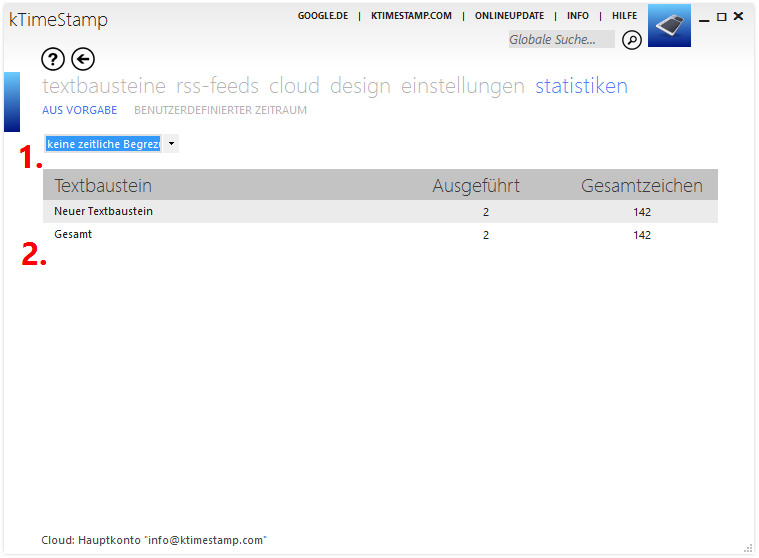Image resolution: width=759 pixels, height=558 pixels.
Task: Click the HILFE link
Action: pos(624,16)
